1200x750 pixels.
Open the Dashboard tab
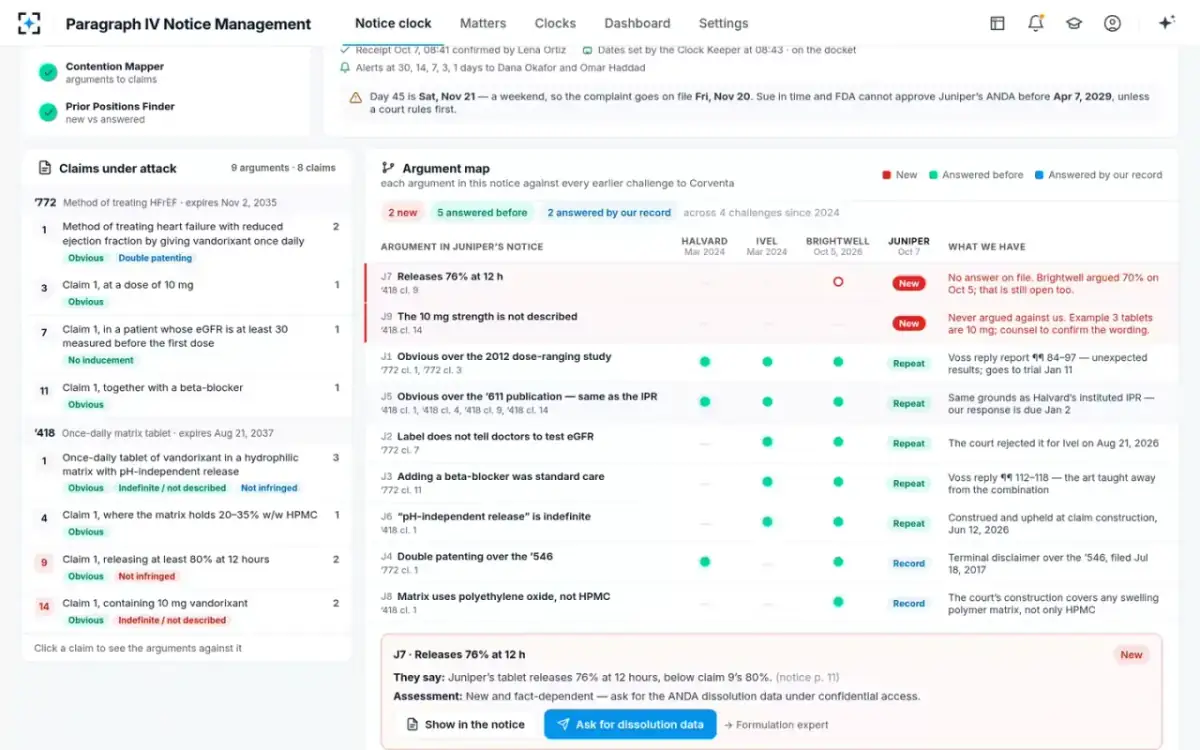coord(637,23)
